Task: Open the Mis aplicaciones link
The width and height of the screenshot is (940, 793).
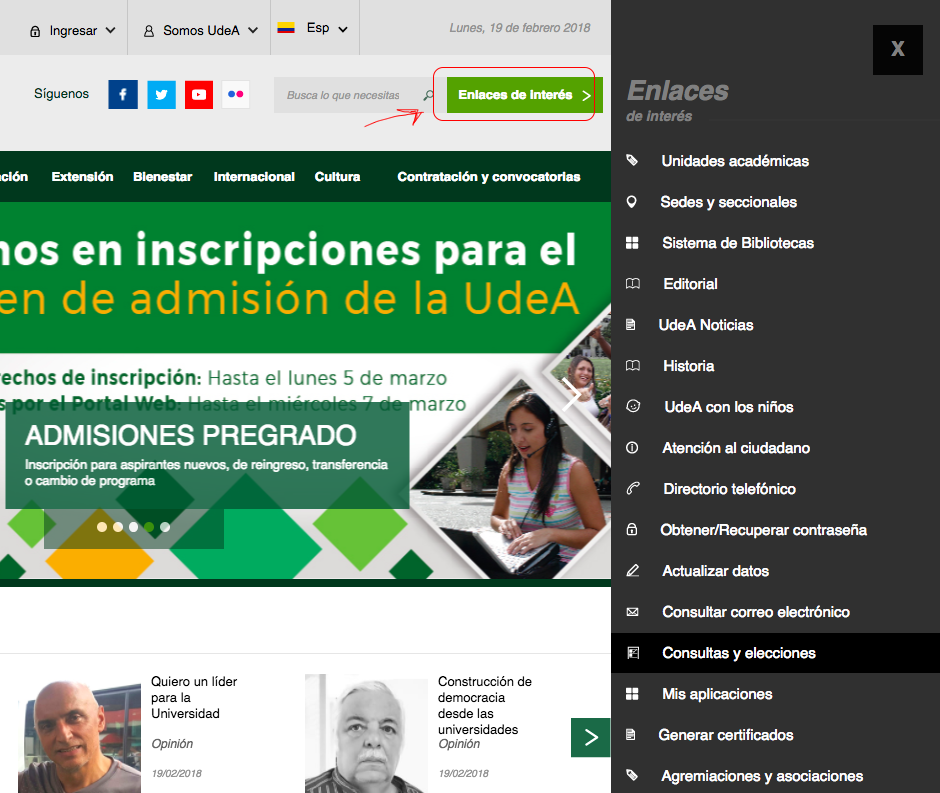Action: (717, 694)
